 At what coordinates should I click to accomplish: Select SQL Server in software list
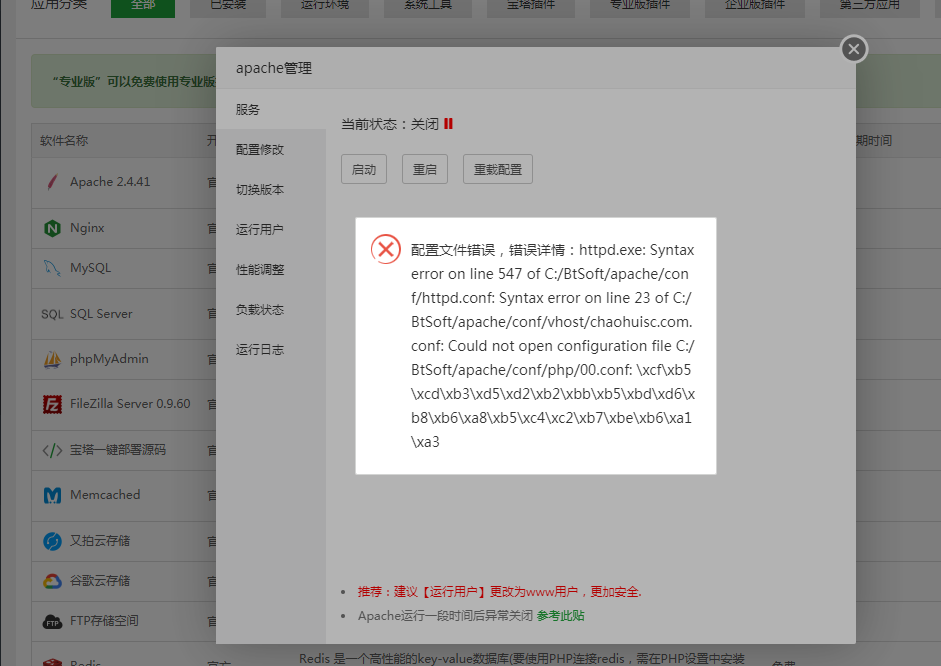[x=101, y=314]
